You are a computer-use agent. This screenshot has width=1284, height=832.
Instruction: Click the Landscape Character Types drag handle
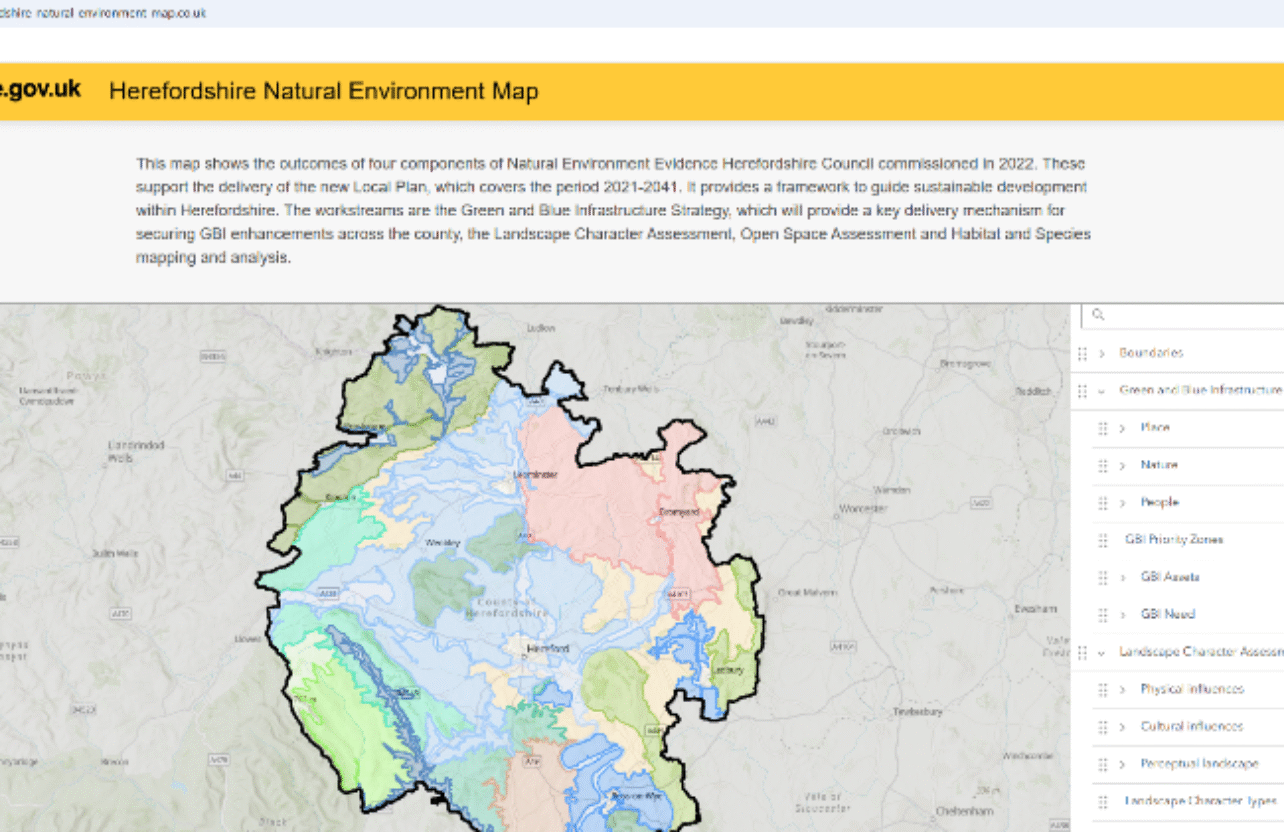pos(1103,802)
